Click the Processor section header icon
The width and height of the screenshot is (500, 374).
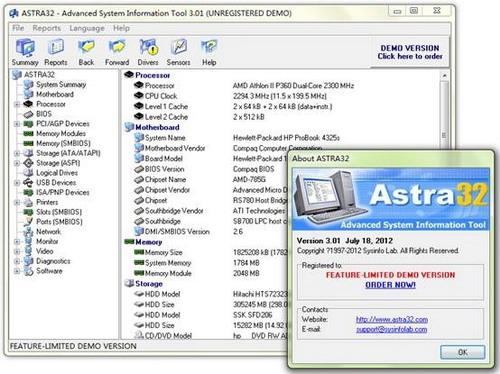[x=129, y=75]
